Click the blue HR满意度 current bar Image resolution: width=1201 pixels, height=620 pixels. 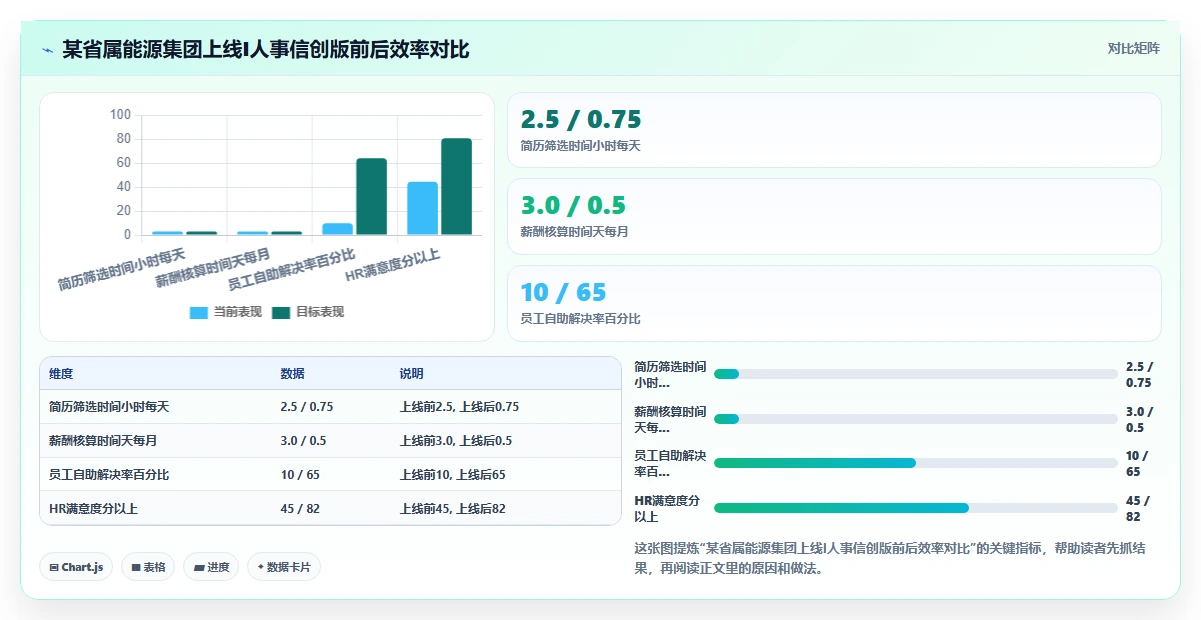tap(422, 209)
